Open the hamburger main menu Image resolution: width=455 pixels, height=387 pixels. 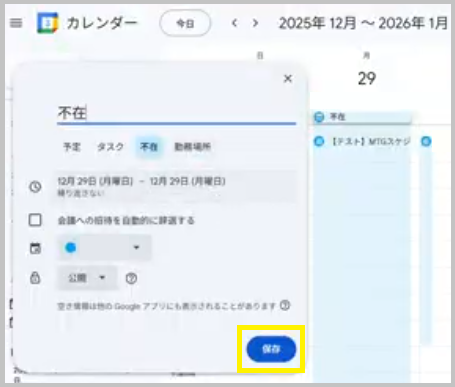16,23
